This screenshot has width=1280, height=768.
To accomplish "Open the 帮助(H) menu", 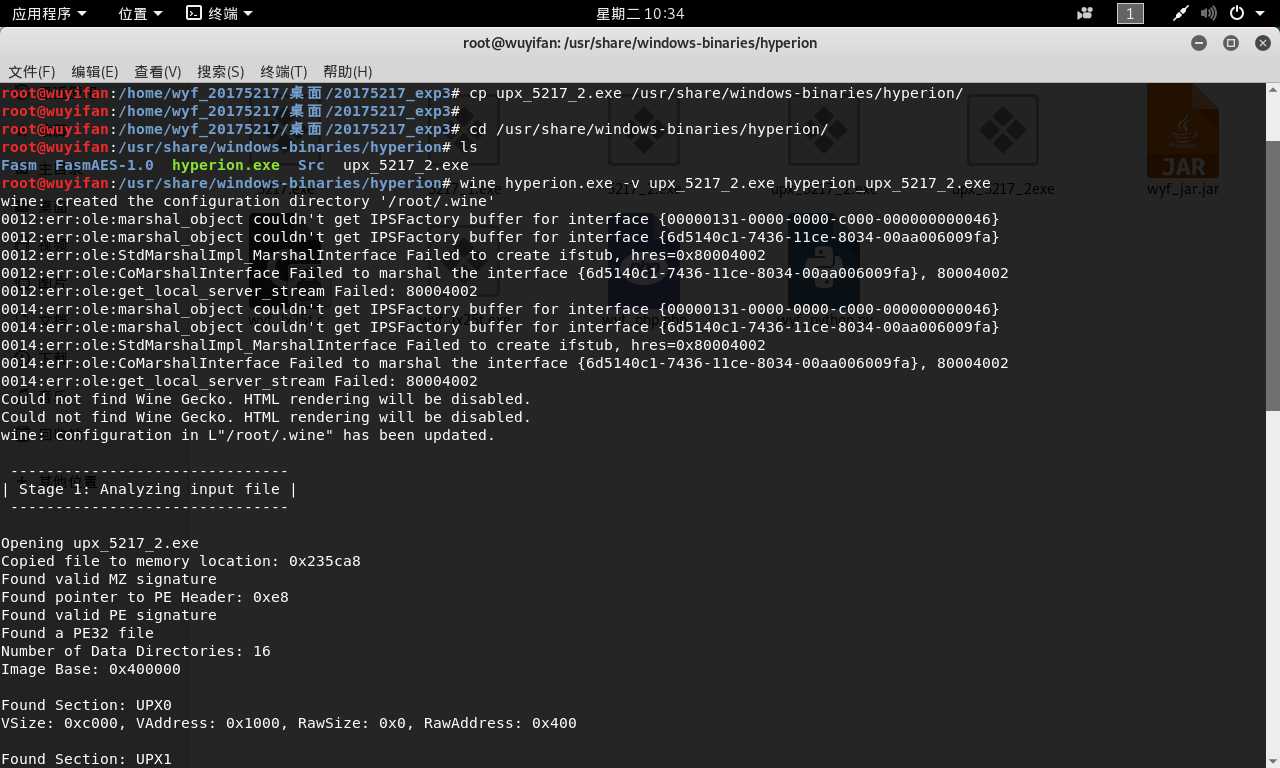I will click(348, 72).
